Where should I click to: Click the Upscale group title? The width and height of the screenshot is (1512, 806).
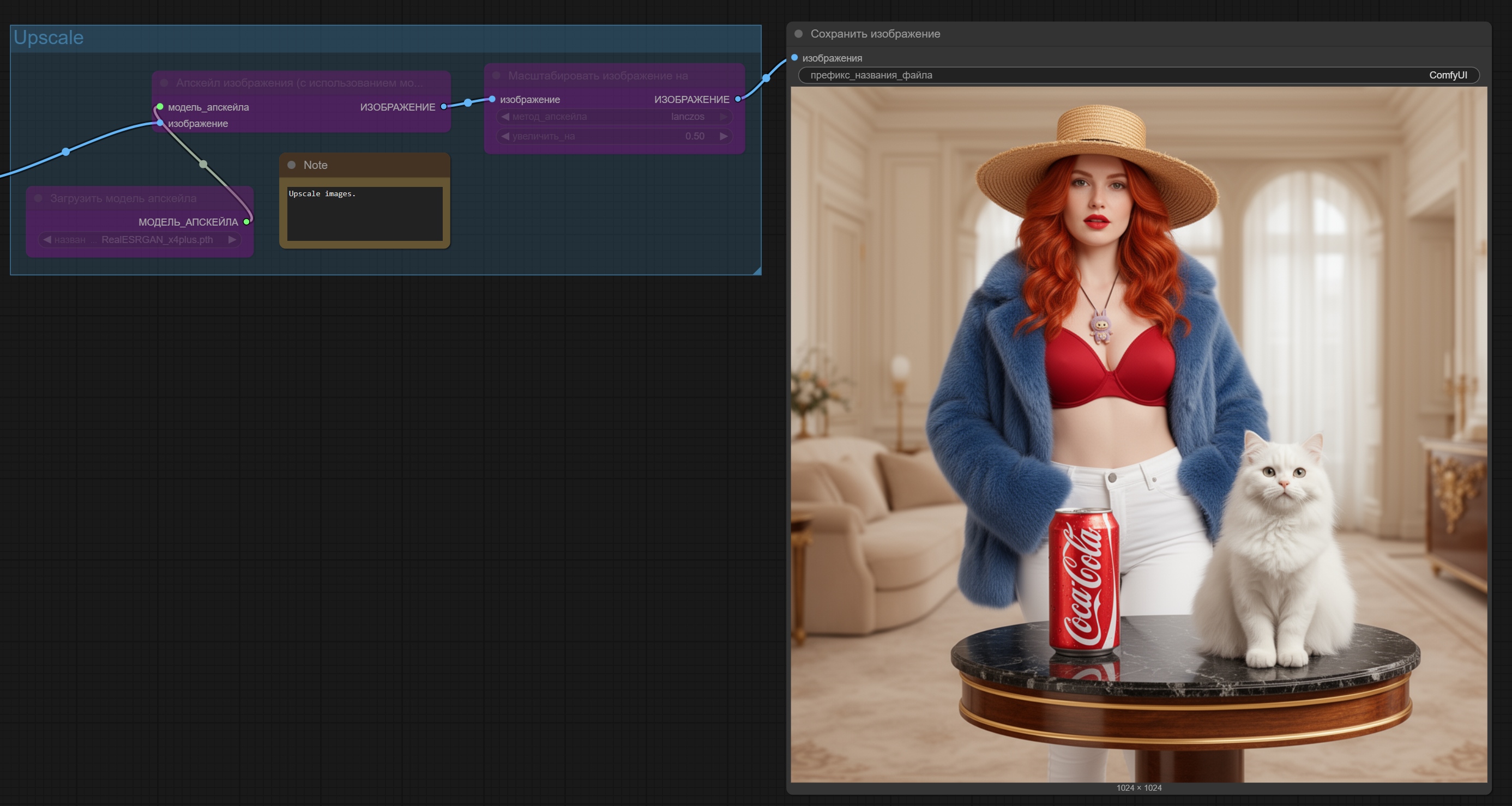point(49,38)
